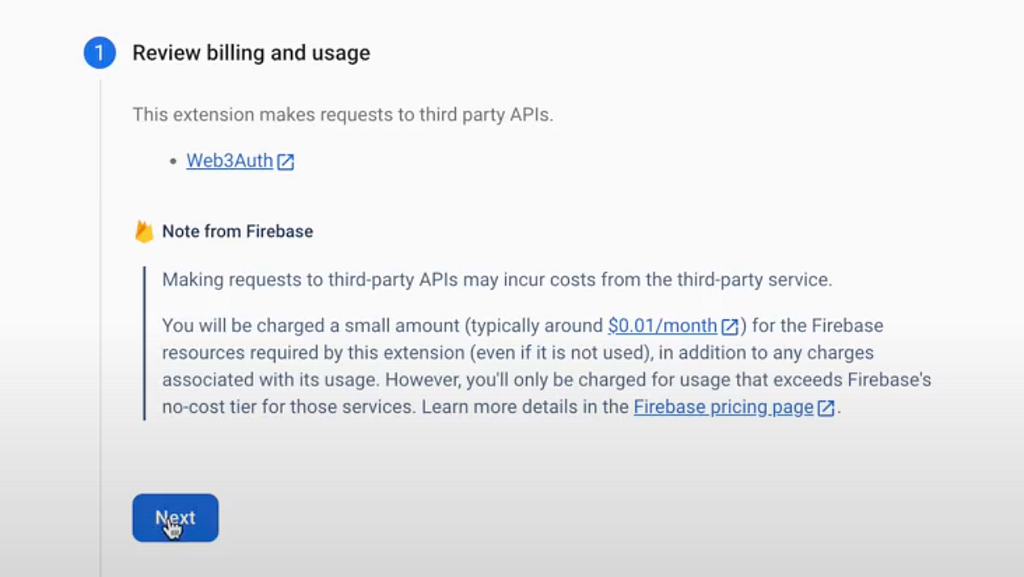
Task: Click the sentence about third-party service costs
Action: 497,279
